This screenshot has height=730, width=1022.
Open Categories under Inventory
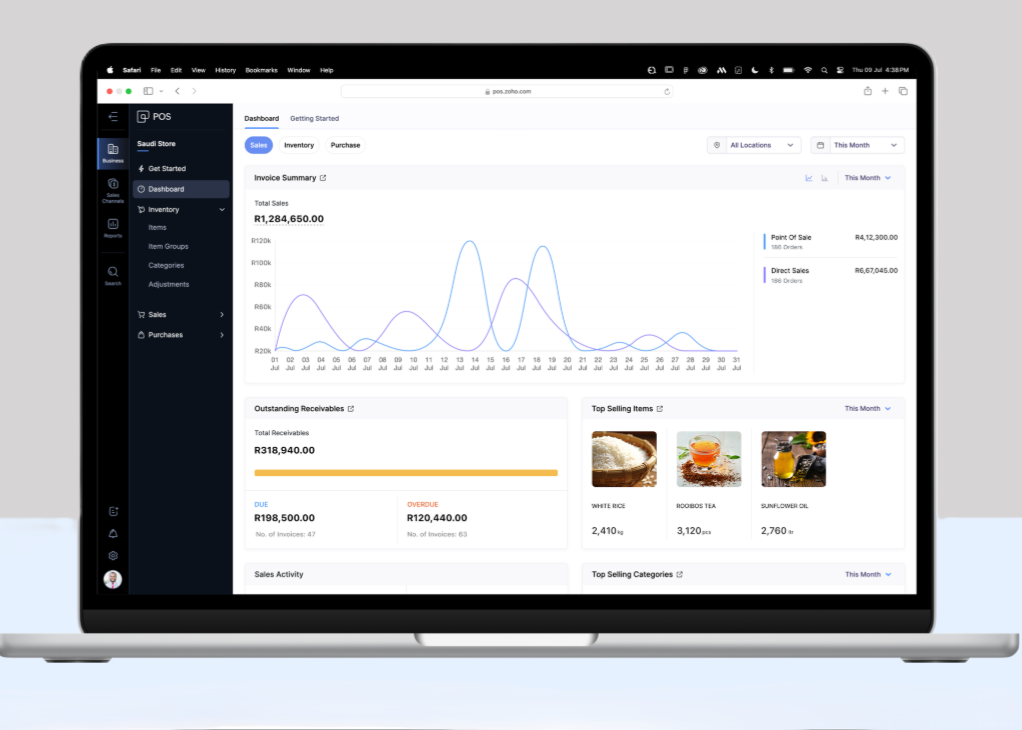click(x=166, y=265)
